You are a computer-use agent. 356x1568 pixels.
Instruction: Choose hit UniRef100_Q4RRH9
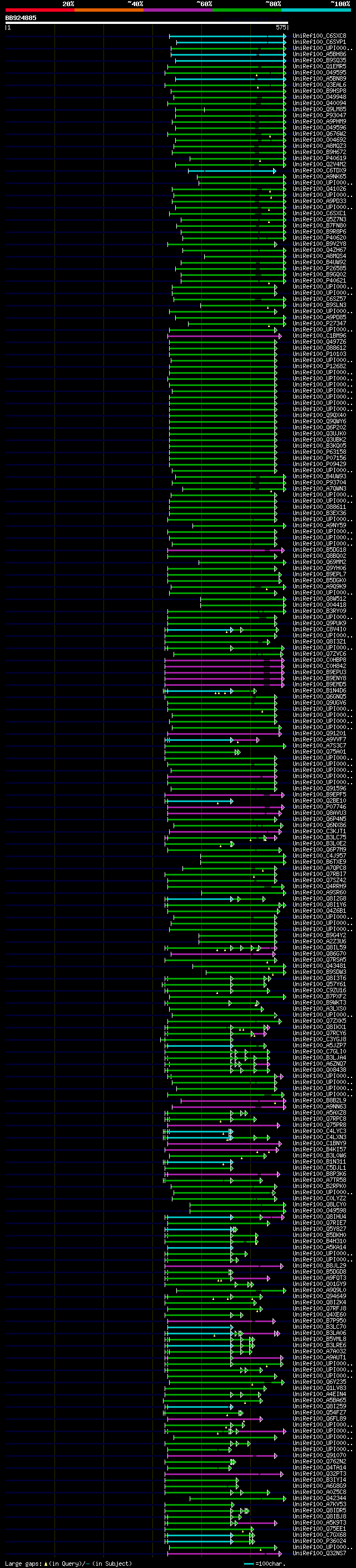click(319, 886)
